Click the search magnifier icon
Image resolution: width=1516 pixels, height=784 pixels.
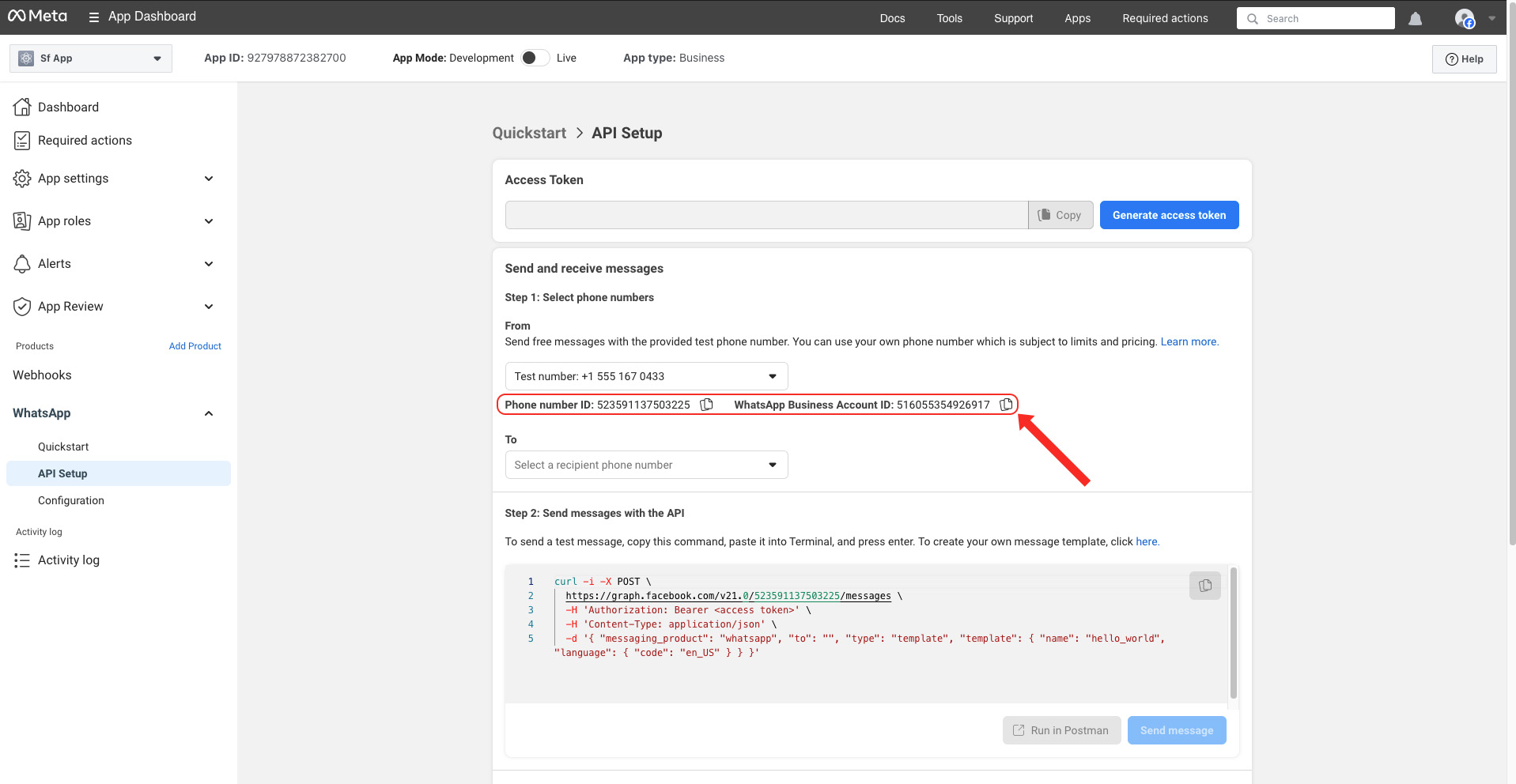1253,19
